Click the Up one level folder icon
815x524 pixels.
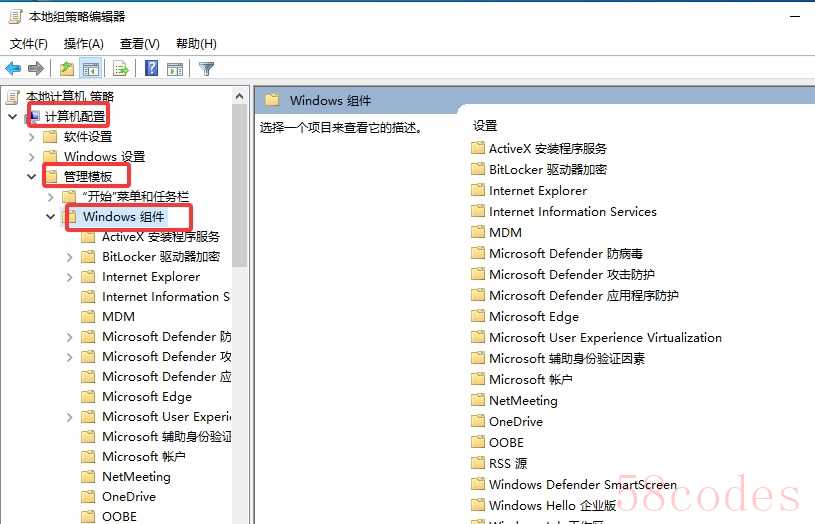point(67,68)
